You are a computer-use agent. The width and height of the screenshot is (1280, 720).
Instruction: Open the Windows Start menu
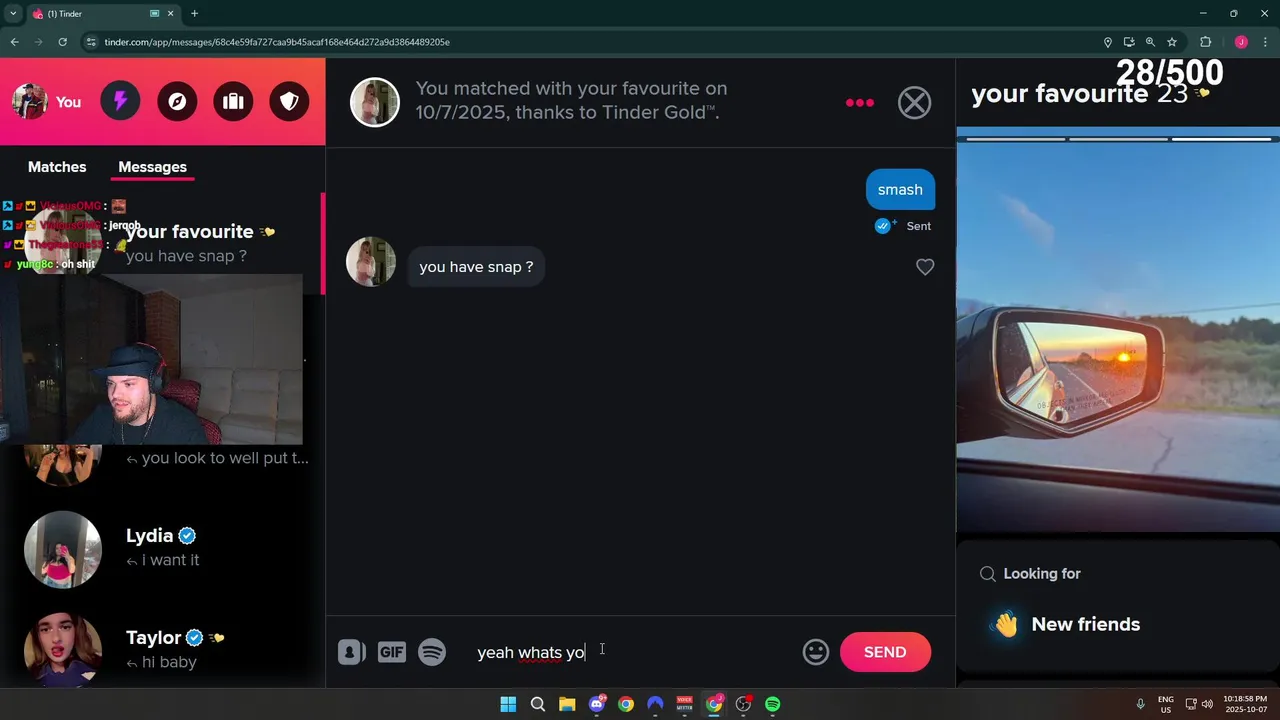pos(508,704)
